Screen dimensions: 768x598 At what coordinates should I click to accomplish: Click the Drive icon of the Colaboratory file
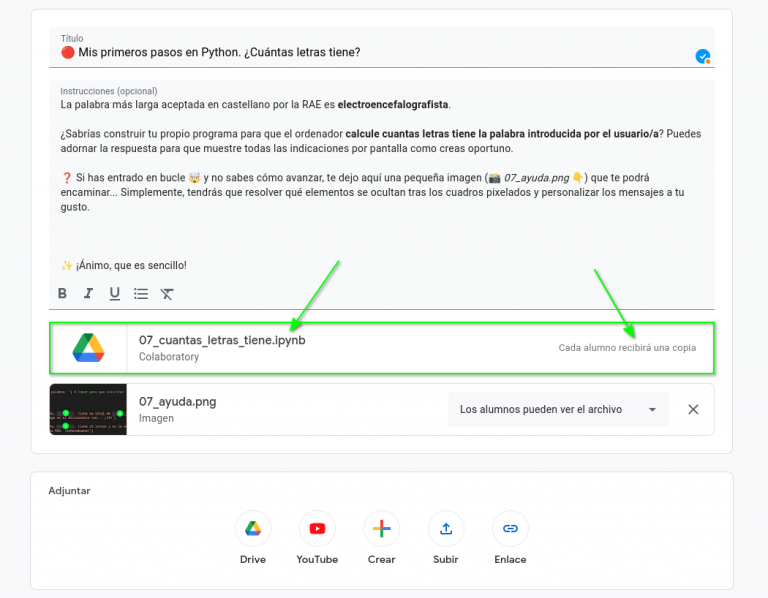tap(88, 348)
